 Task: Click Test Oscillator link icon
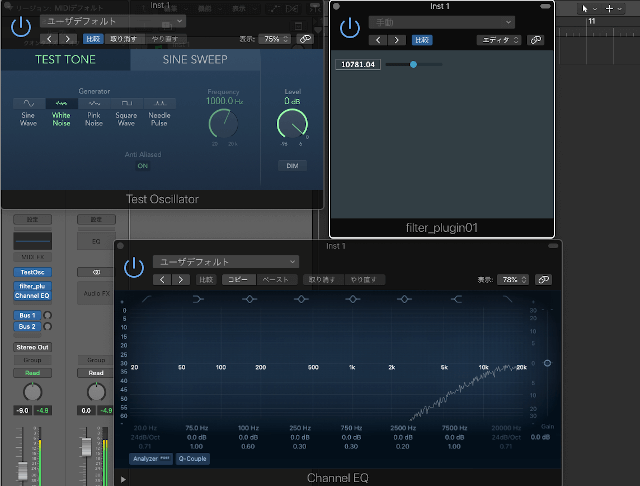point(305,39)
